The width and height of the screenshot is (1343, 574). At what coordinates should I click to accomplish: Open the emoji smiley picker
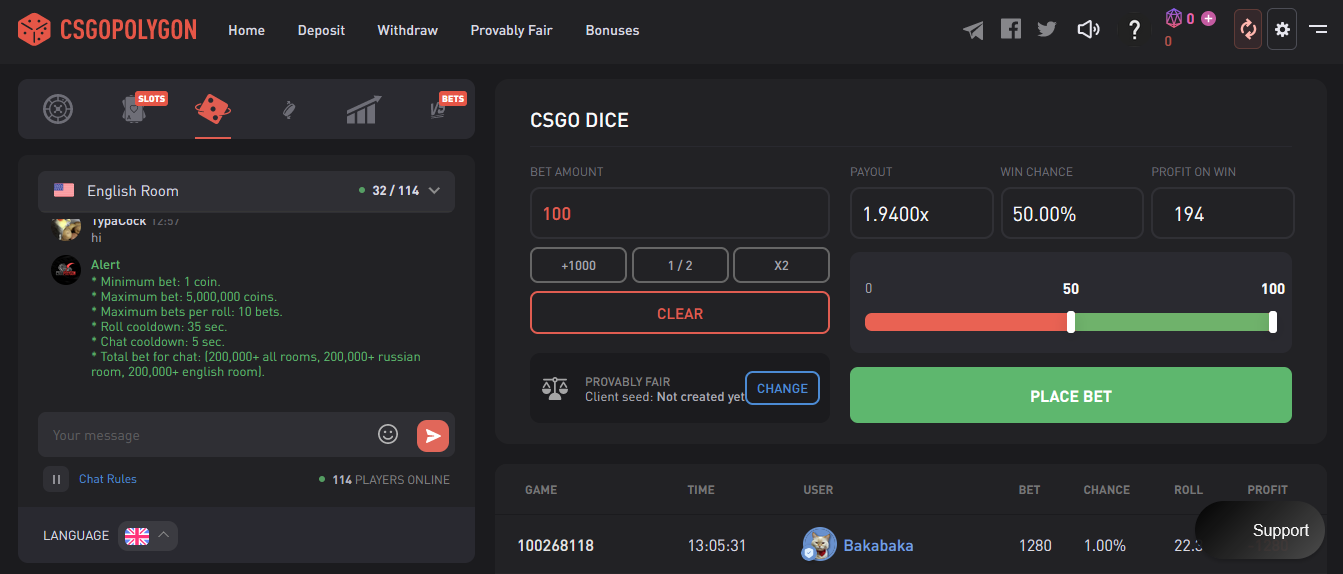tap(388, 434)
